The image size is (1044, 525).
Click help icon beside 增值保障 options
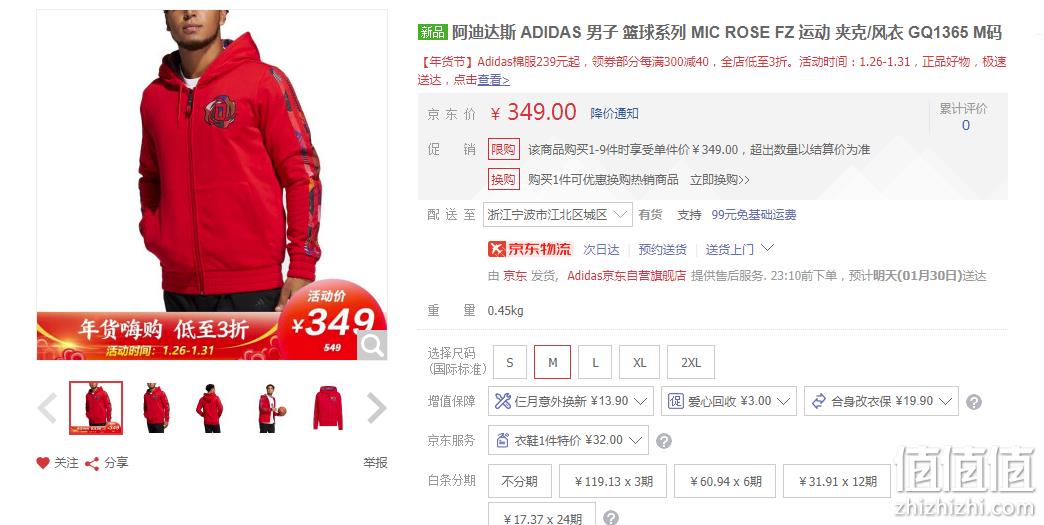(x=973, y=402)
